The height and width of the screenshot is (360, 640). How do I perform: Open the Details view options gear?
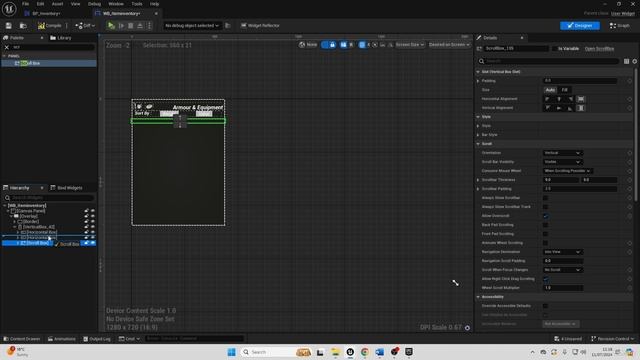pyautogui.click(x=634, y=61)
